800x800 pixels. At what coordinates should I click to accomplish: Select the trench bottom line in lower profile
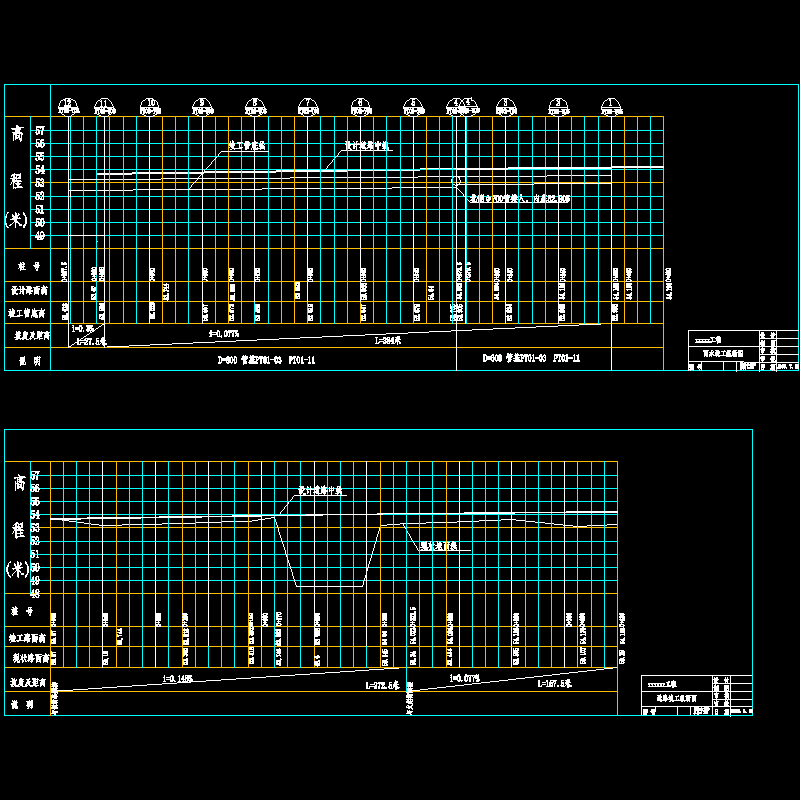(x=330, y=586)
